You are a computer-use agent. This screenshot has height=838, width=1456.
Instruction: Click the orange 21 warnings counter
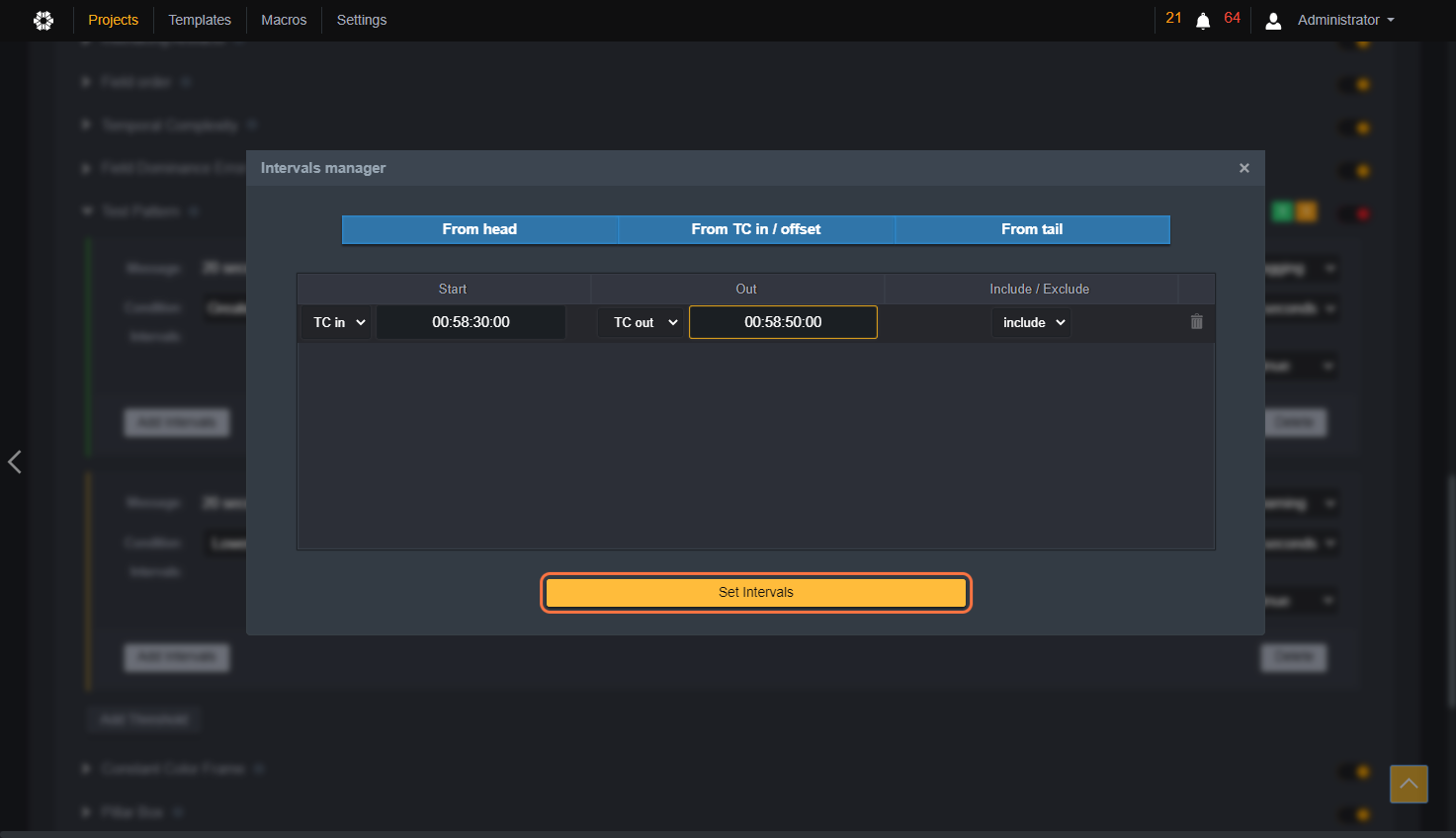tap(1173, 18)
